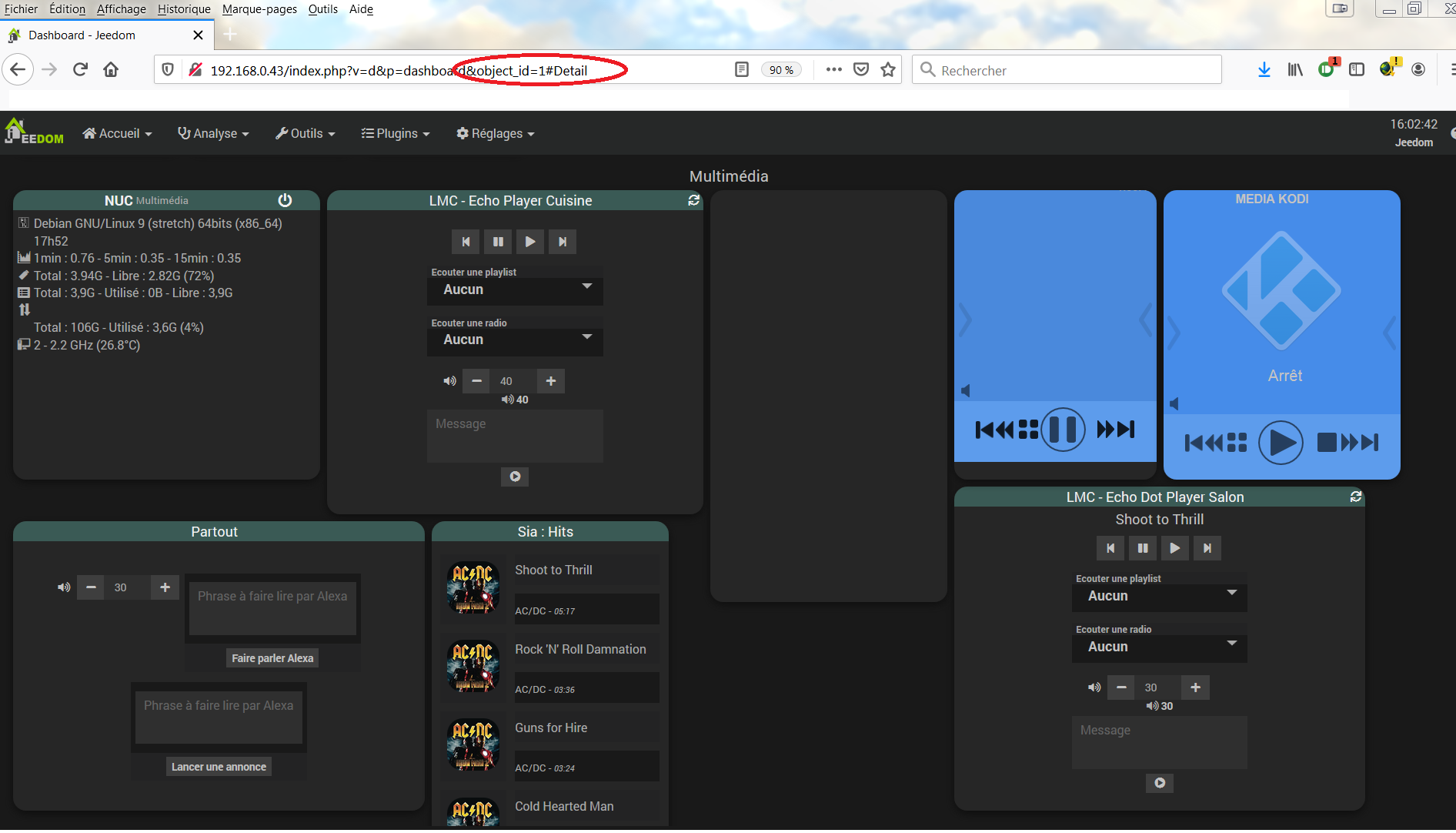
Task: Pause playback on Echo Dot Player Salon
Action: click(1143, 548)
